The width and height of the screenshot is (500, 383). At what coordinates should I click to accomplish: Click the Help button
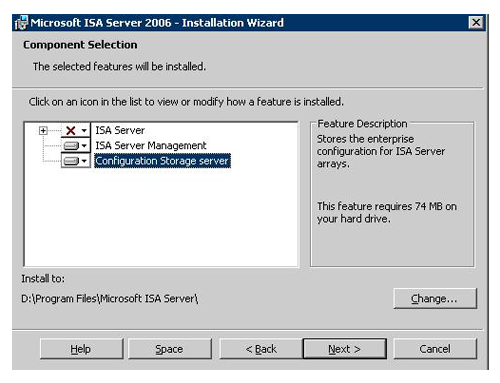(x=81, y=349)
